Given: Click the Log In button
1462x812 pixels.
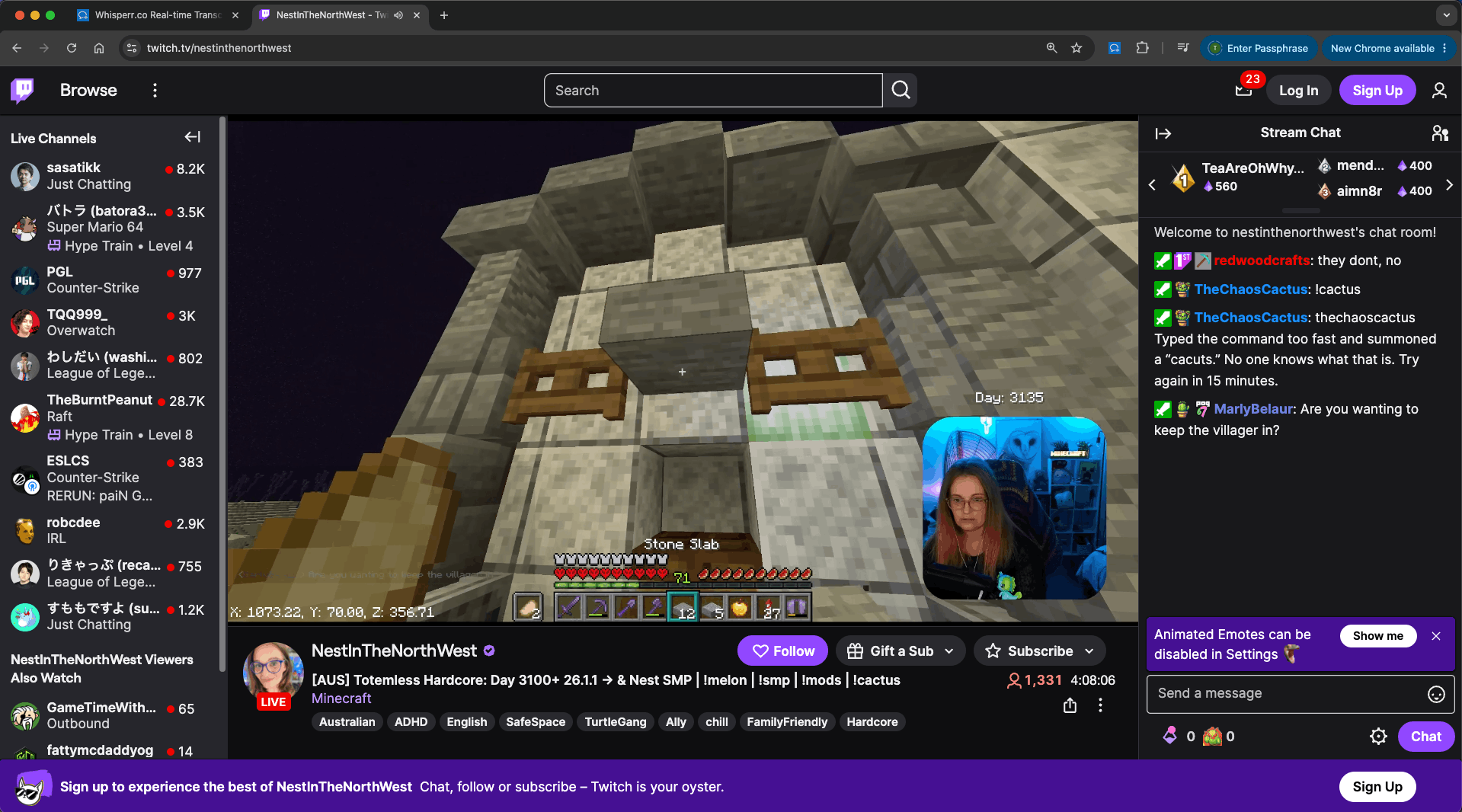Looking at the screenshot, I should tap(1298, 91).
